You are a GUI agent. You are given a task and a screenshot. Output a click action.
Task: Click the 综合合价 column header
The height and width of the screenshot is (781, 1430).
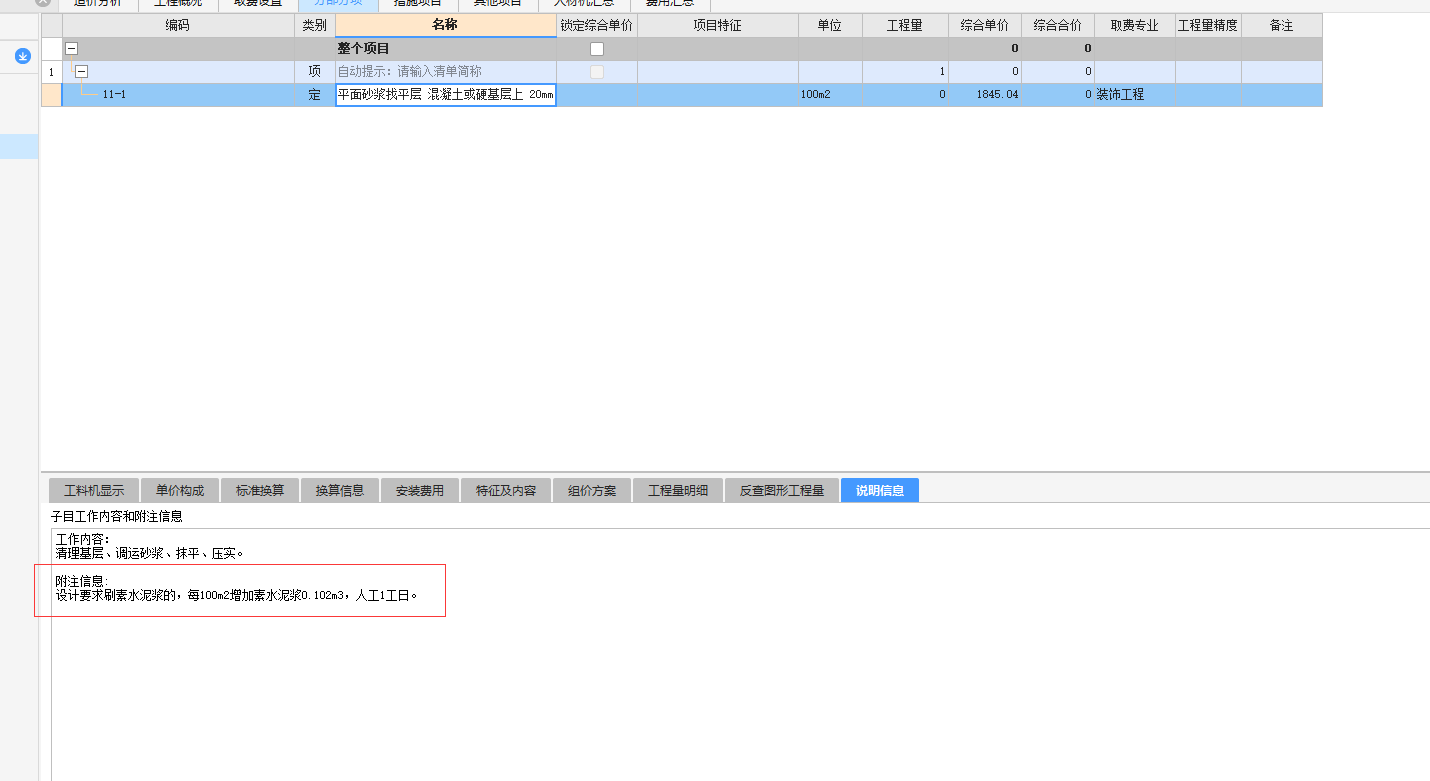[1058, 26]
